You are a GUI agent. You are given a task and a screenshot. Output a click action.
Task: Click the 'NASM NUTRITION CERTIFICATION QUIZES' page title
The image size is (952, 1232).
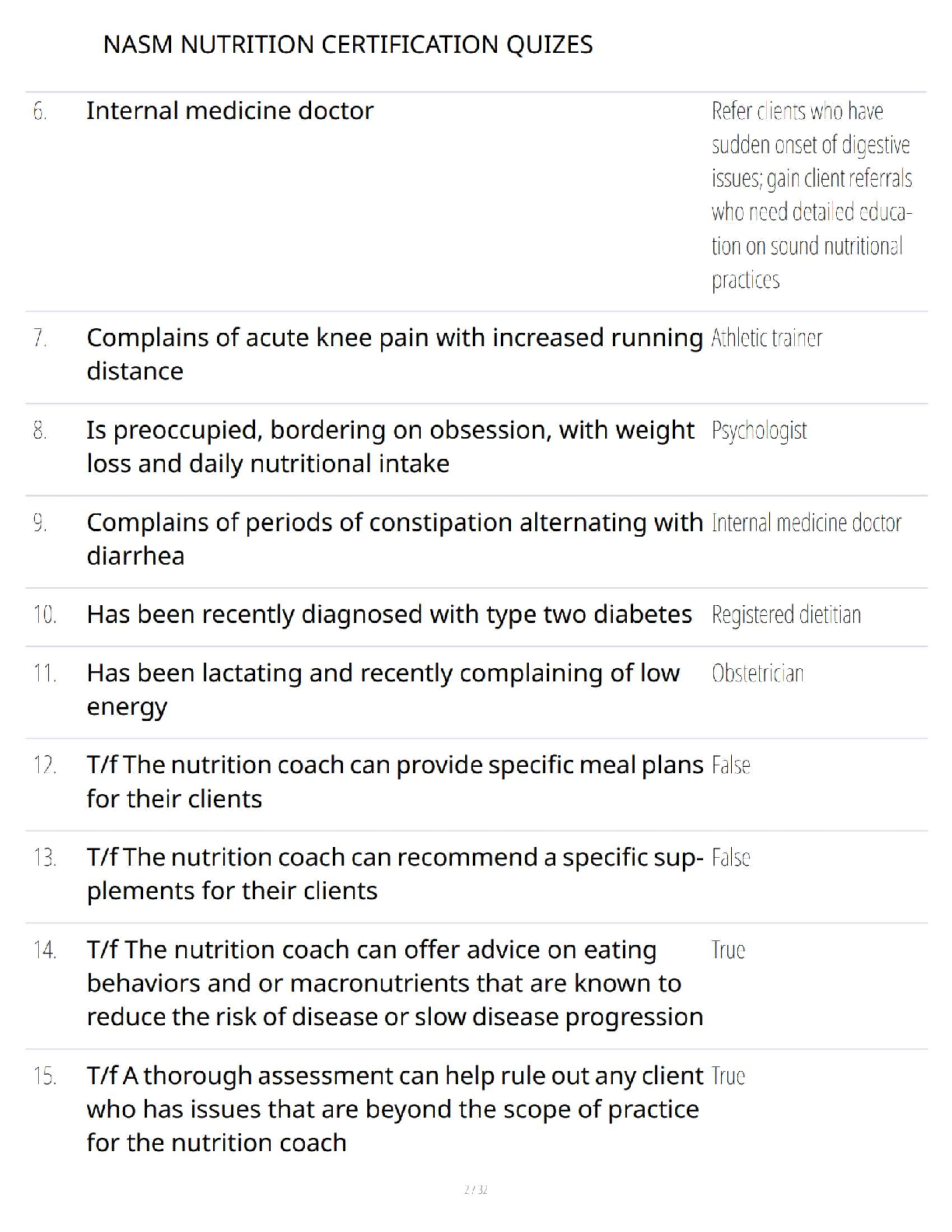tap(348, 45)
